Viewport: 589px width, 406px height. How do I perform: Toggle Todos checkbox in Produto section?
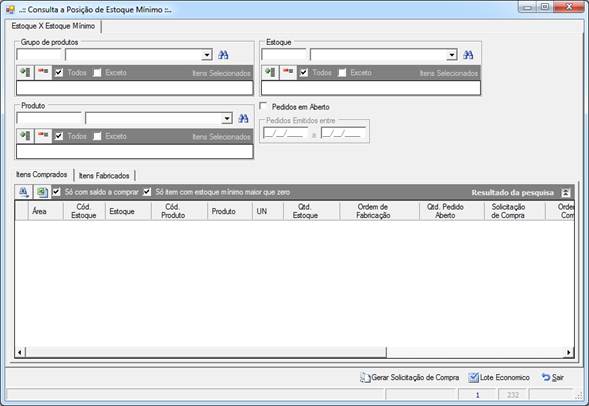coord(59,136)
